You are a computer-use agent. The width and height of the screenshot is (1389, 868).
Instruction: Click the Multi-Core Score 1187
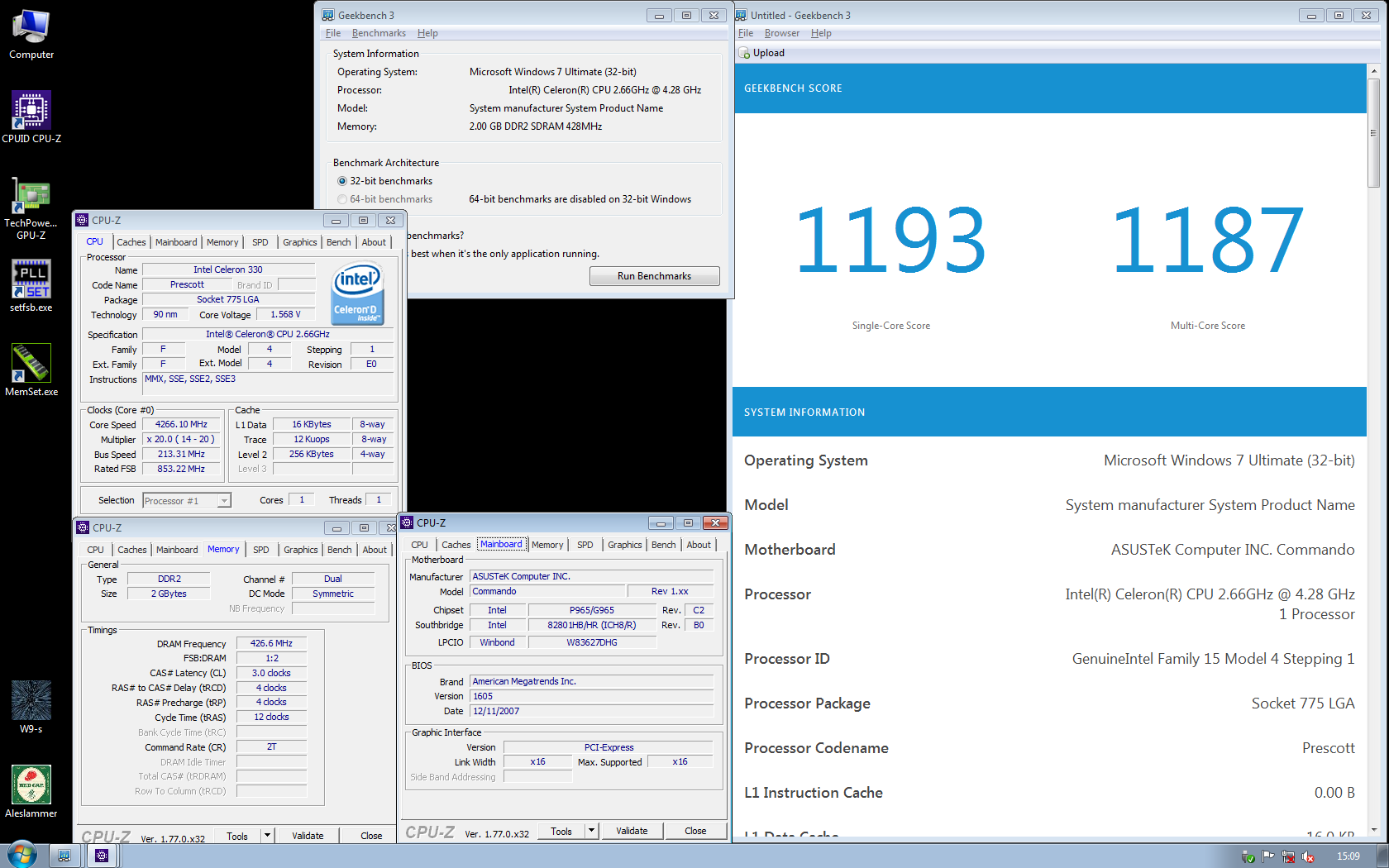[1208, 241]
